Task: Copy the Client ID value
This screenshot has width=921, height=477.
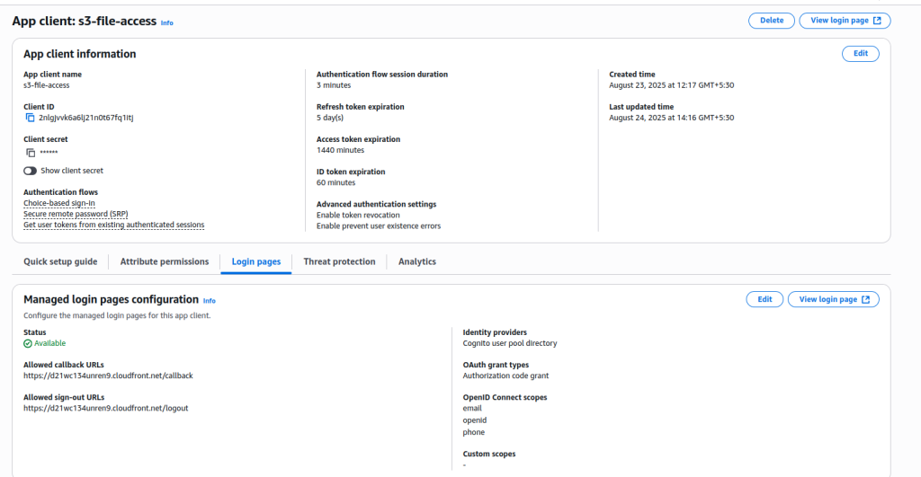Action: 30,118
